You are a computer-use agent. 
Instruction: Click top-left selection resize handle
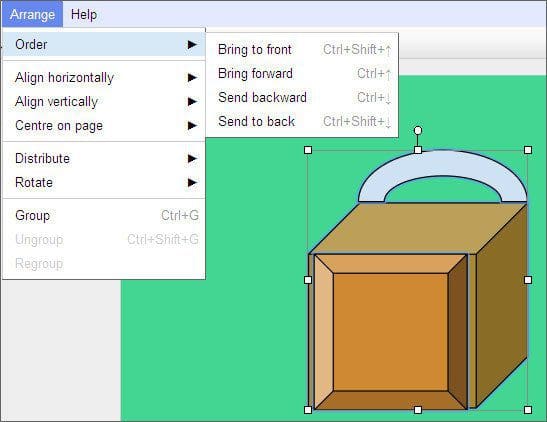[x=308, y=150]
